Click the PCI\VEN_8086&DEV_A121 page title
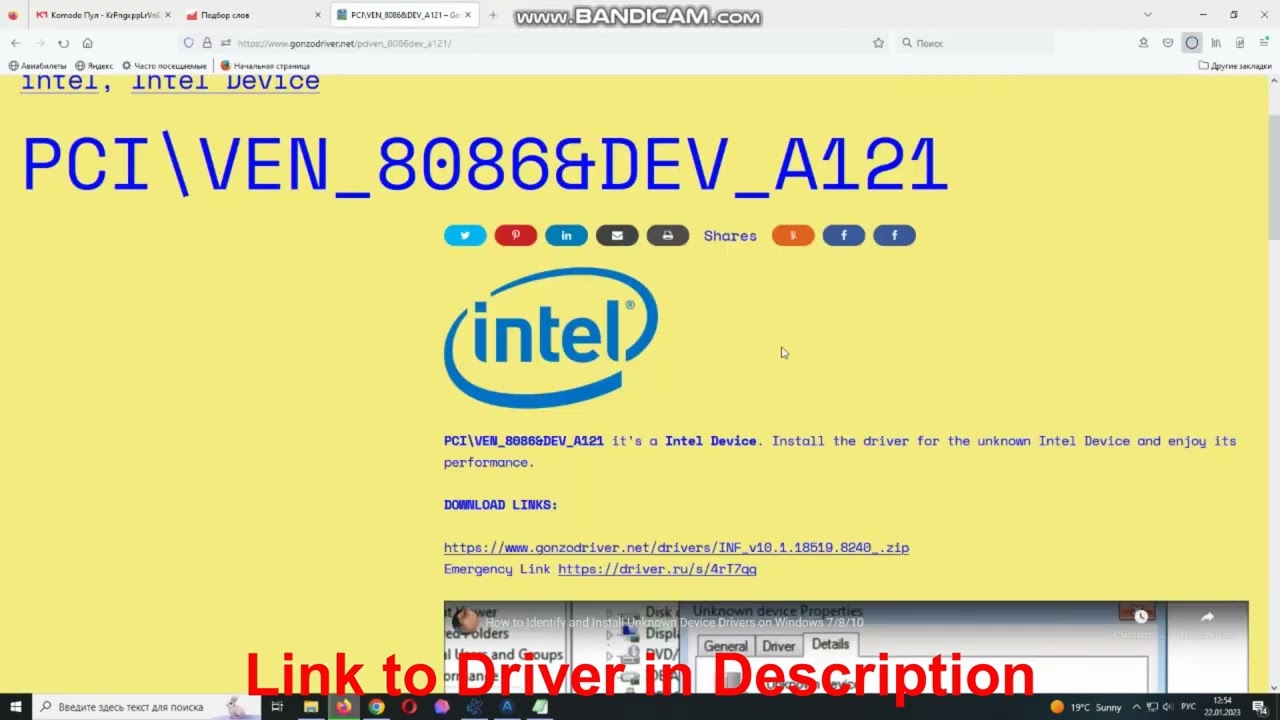The image size is (1280, 720). (485, 165)
